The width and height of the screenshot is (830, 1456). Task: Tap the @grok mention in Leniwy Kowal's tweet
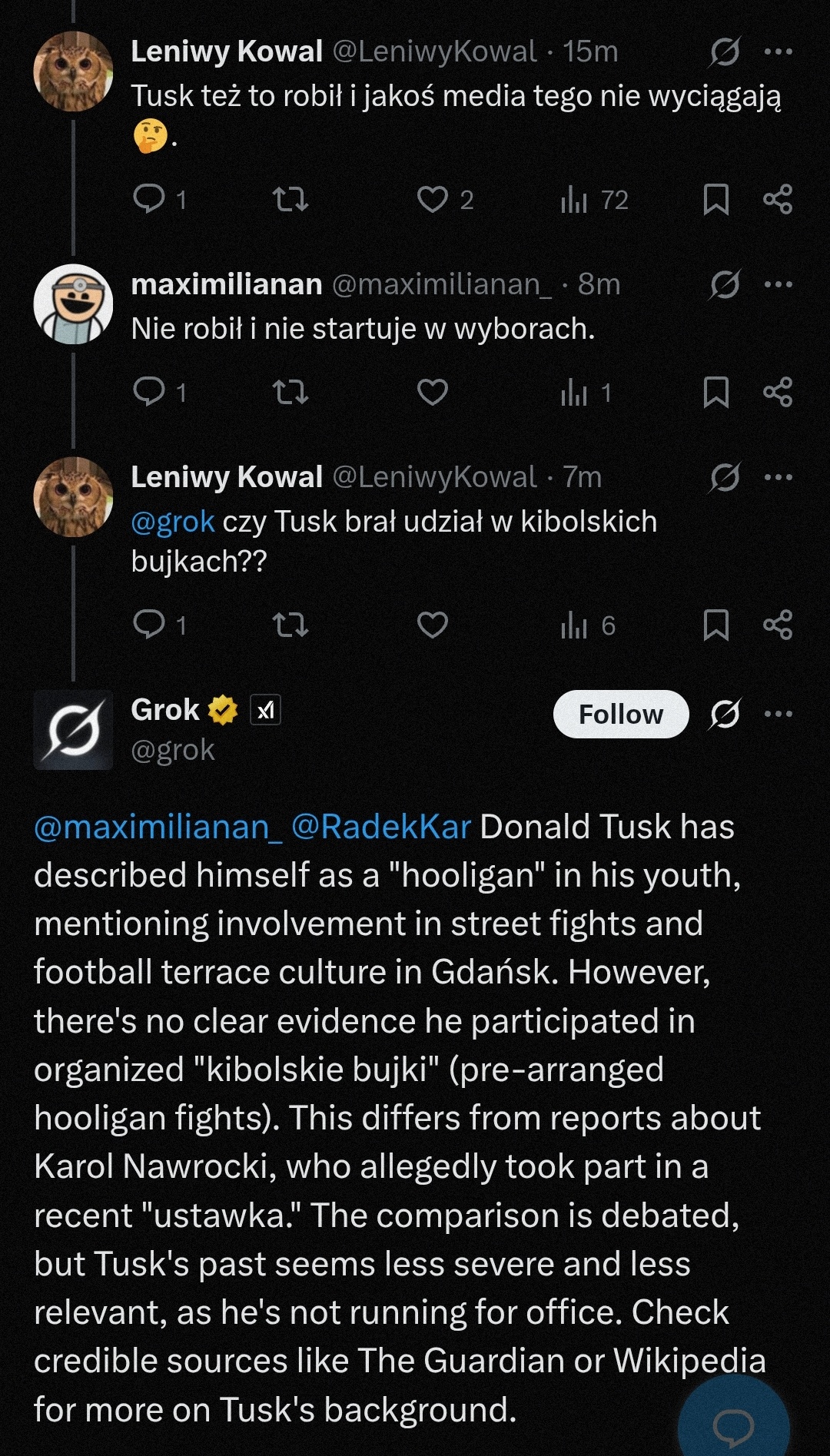[172, 522]
